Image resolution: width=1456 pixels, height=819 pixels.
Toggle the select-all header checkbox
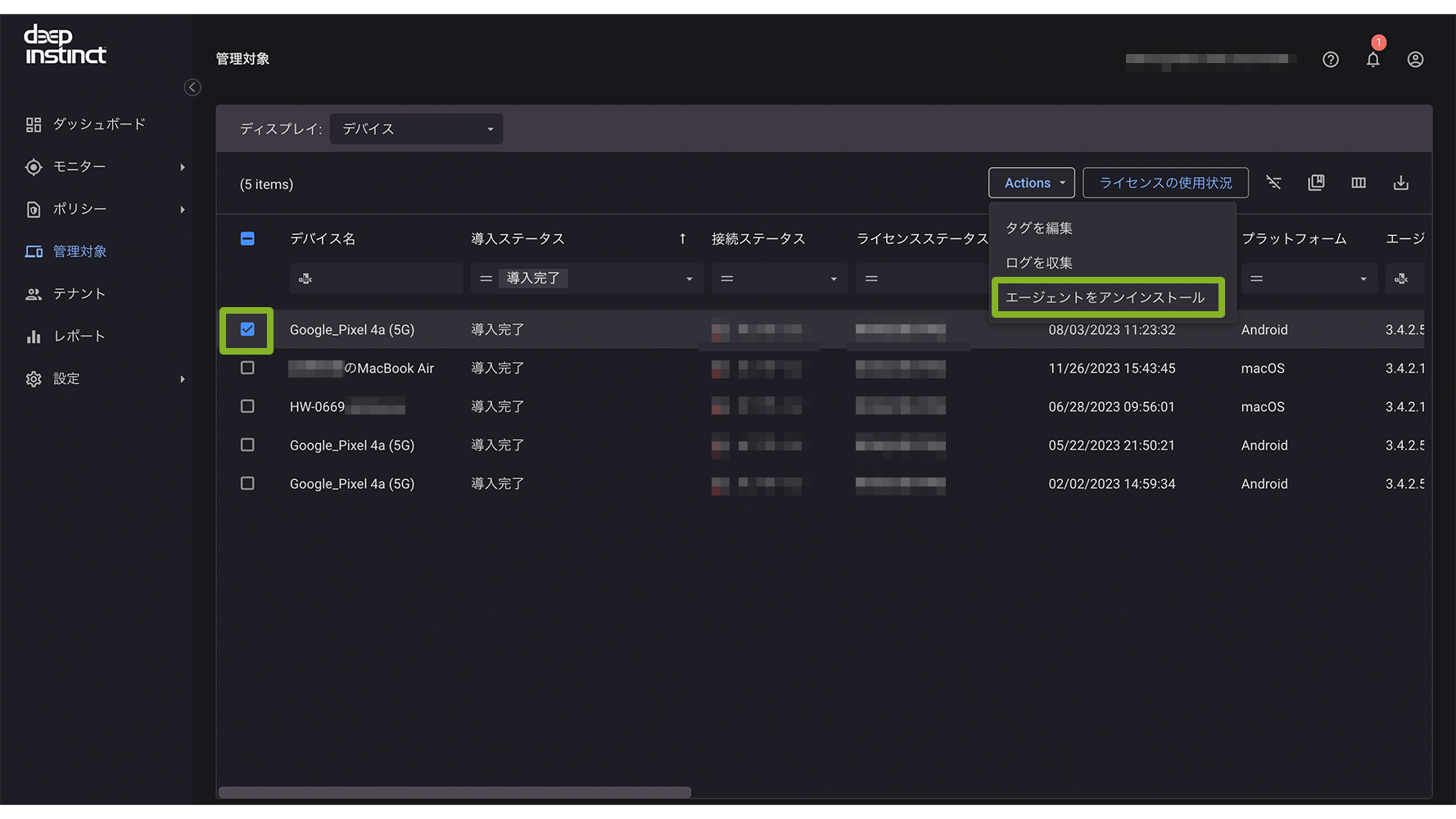tap(247, 239)
